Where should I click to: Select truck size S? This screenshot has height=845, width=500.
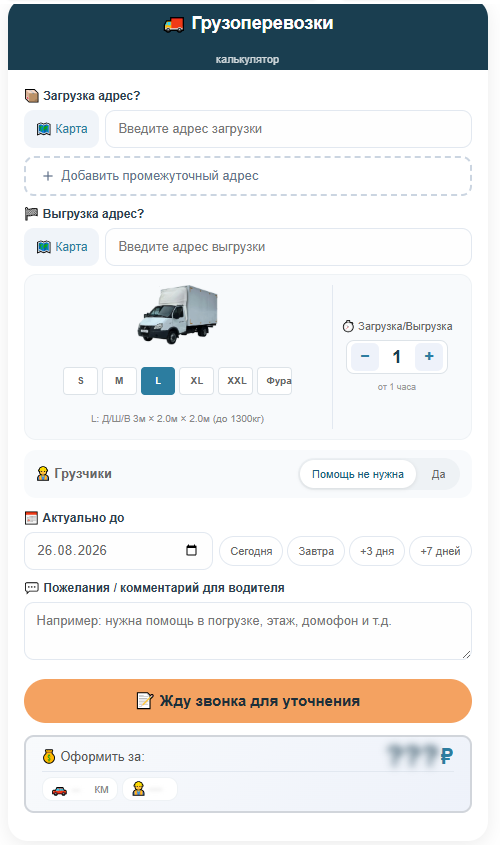click(x=80, y=380)
